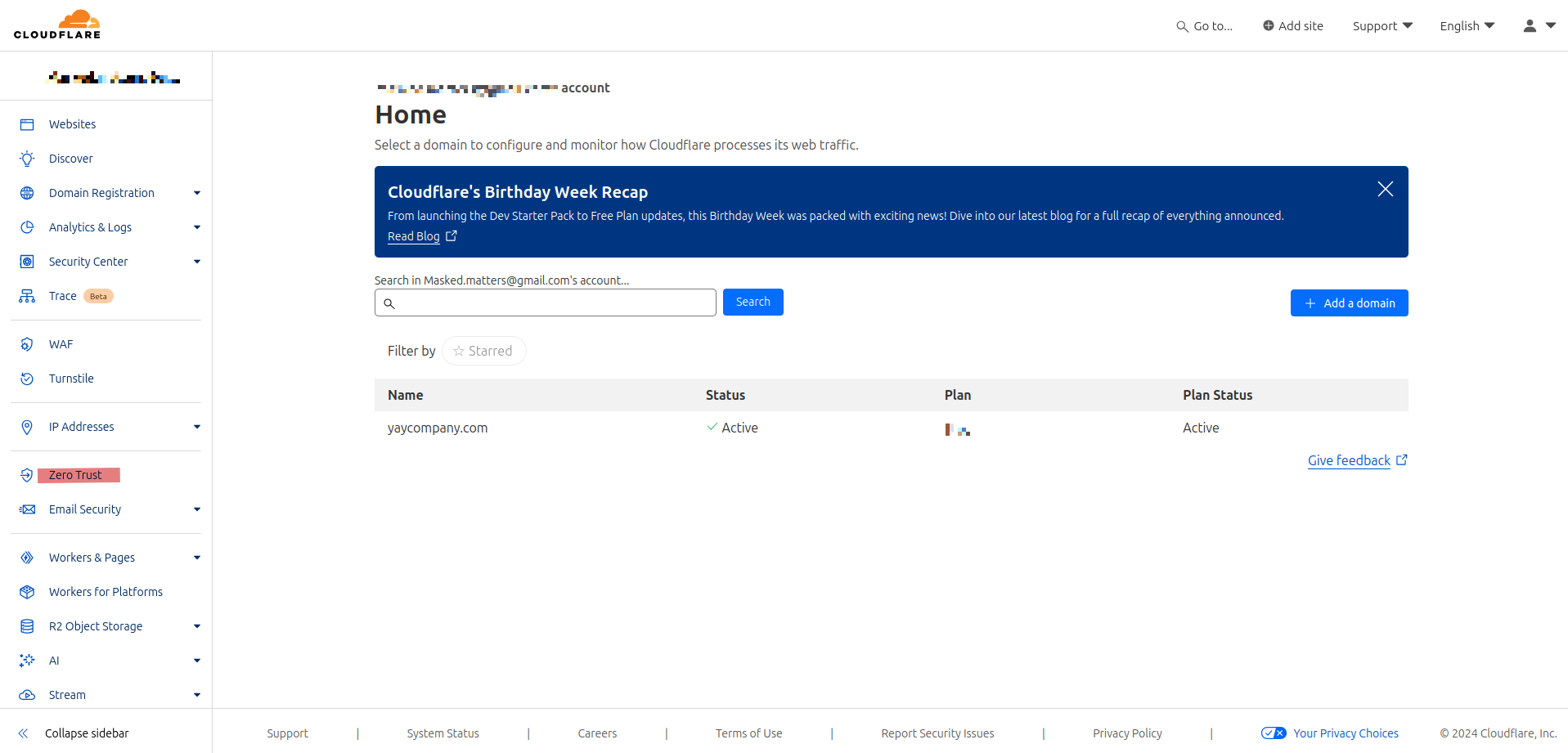Click the WAF shield icon
This screenshot has width=1568, height=753.
pyautogui.click(x=27, y=344)
